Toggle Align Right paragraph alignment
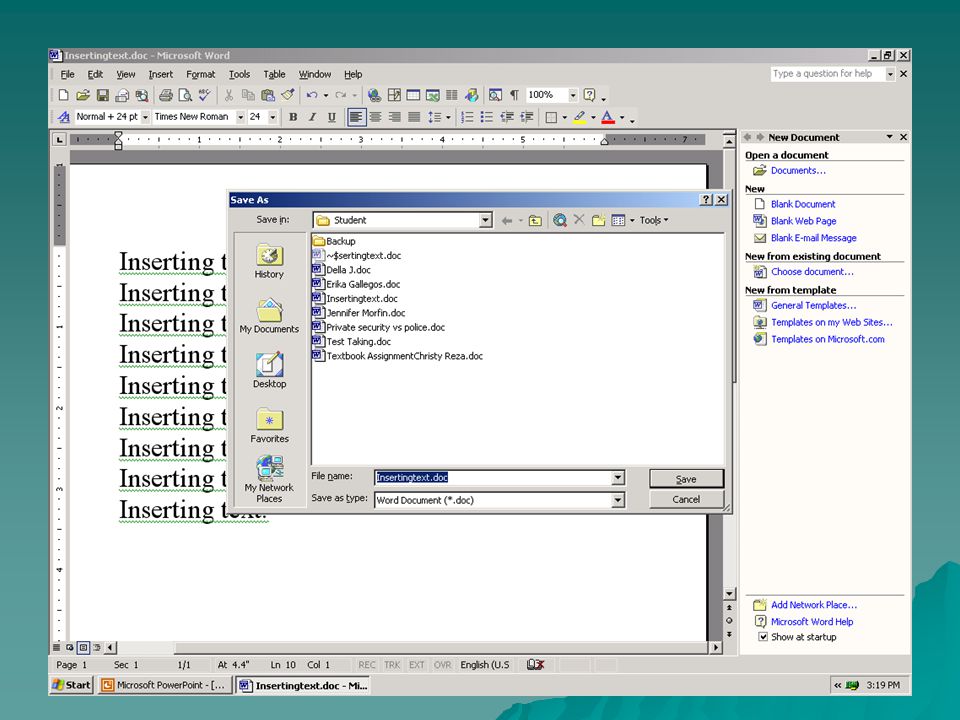The height and width of the screenshot is (720, 960). [x=395, y=117]
